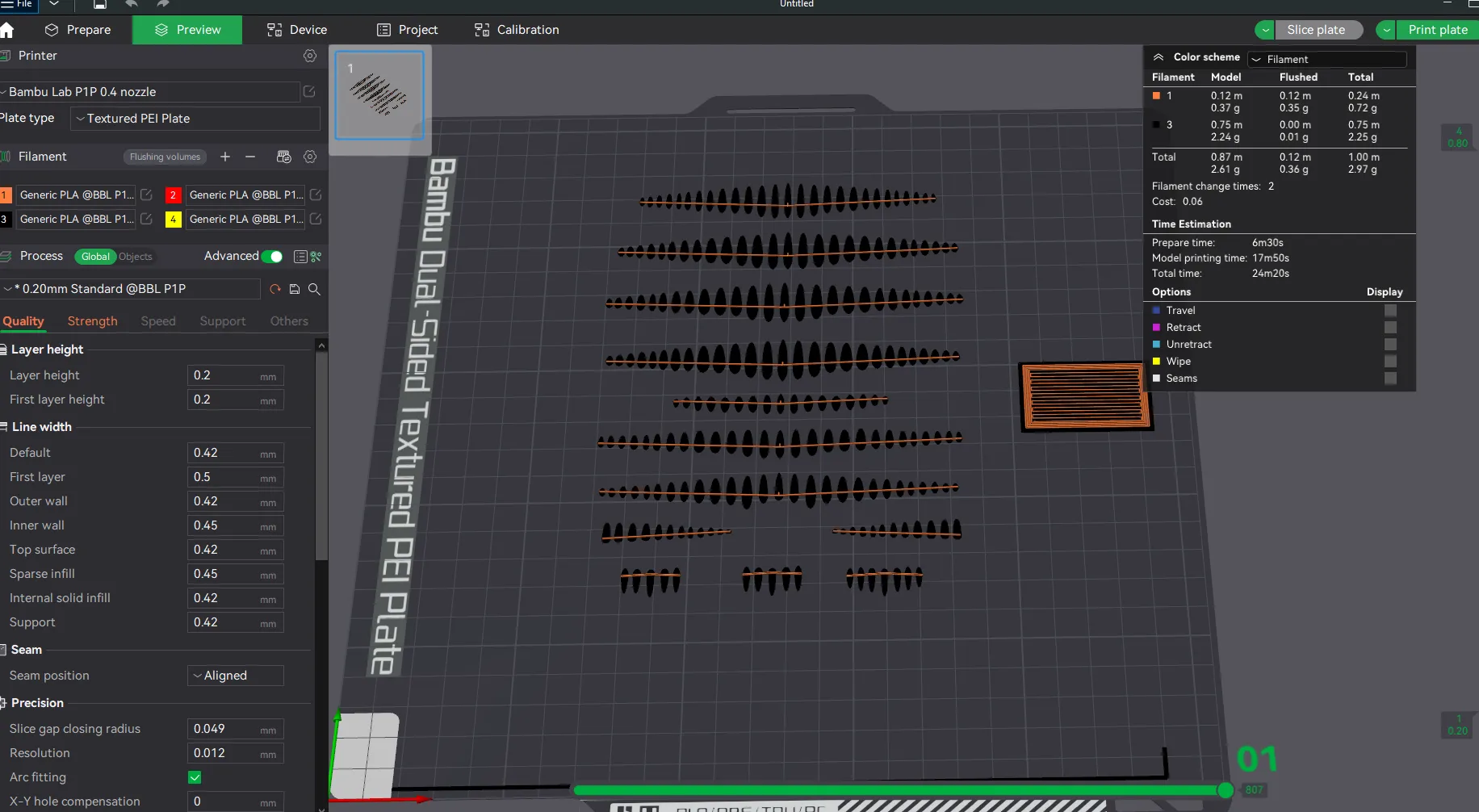The height and width of the screenshot is (812, 1479).
Task: Go to the home screen icon
Action: pos(7,30)
